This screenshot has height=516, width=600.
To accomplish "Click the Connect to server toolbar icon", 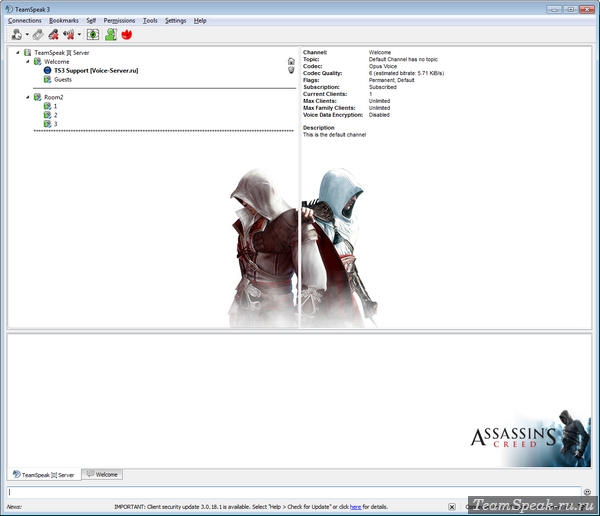I will point(17,34).
